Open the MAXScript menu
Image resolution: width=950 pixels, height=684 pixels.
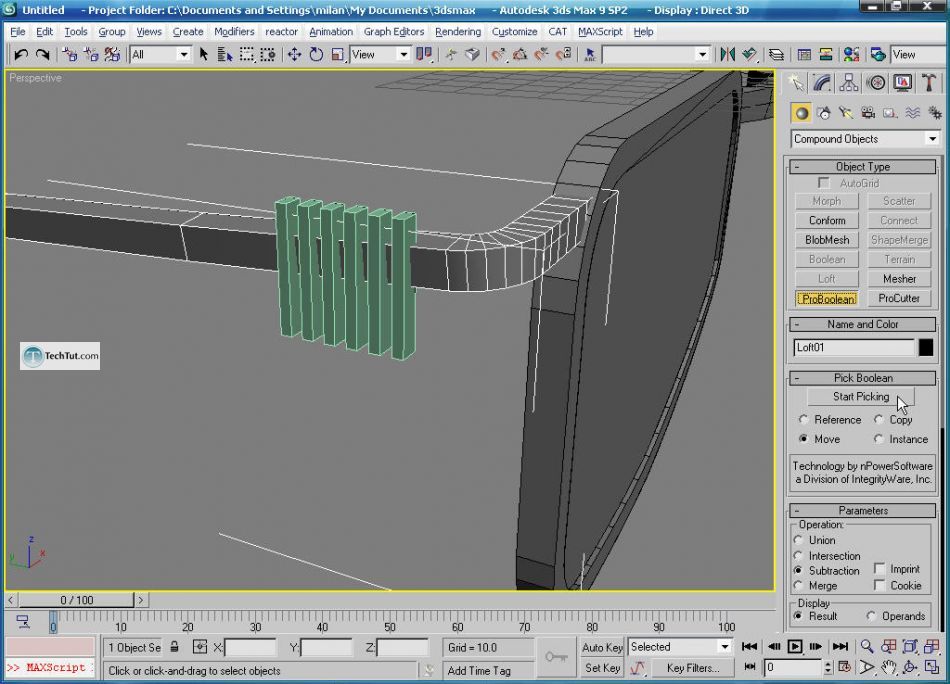[600, 32]
